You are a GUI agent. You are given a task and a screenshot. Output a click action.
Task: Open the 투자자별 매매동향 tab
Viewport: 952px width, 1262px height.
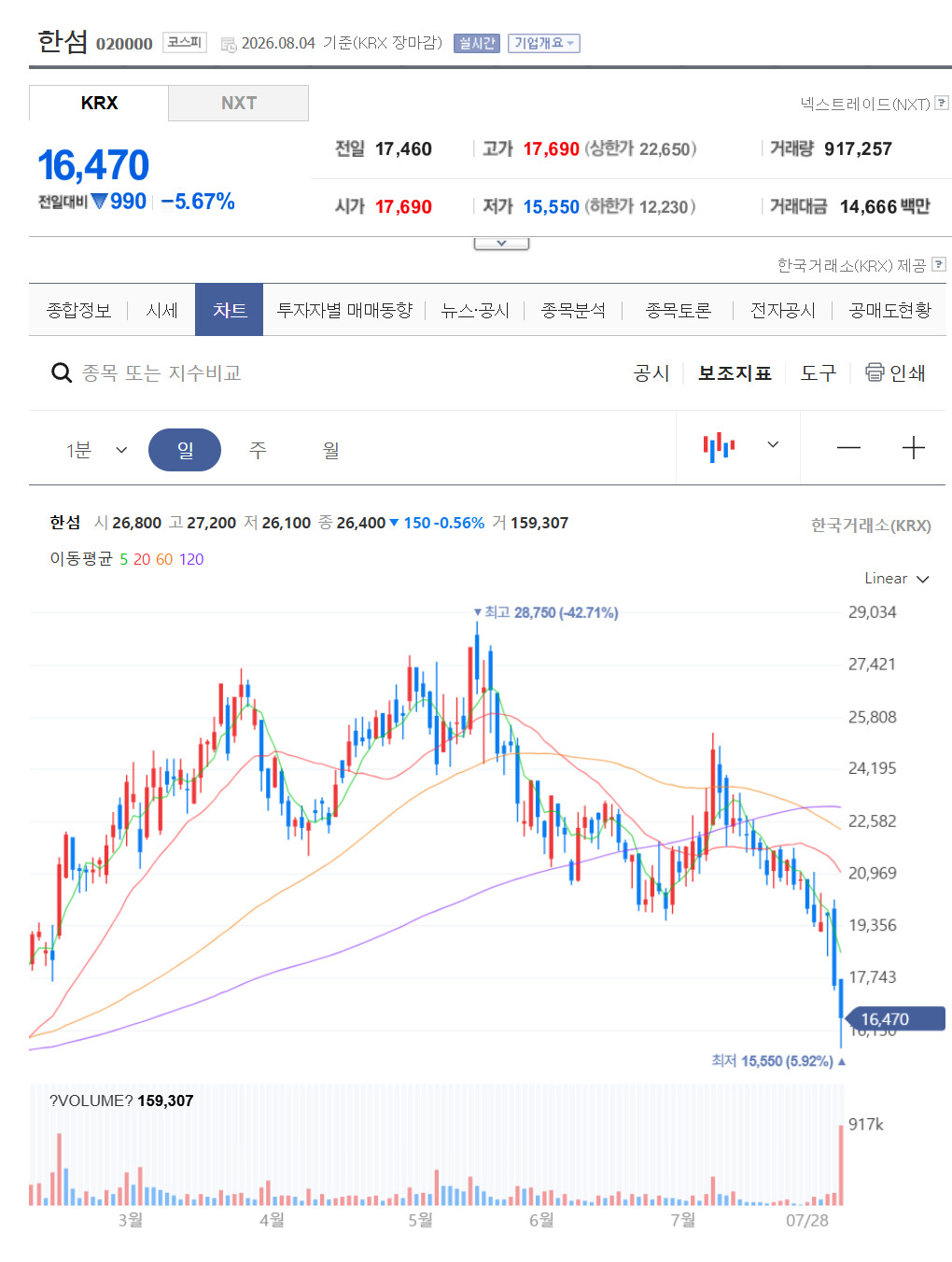344,310
